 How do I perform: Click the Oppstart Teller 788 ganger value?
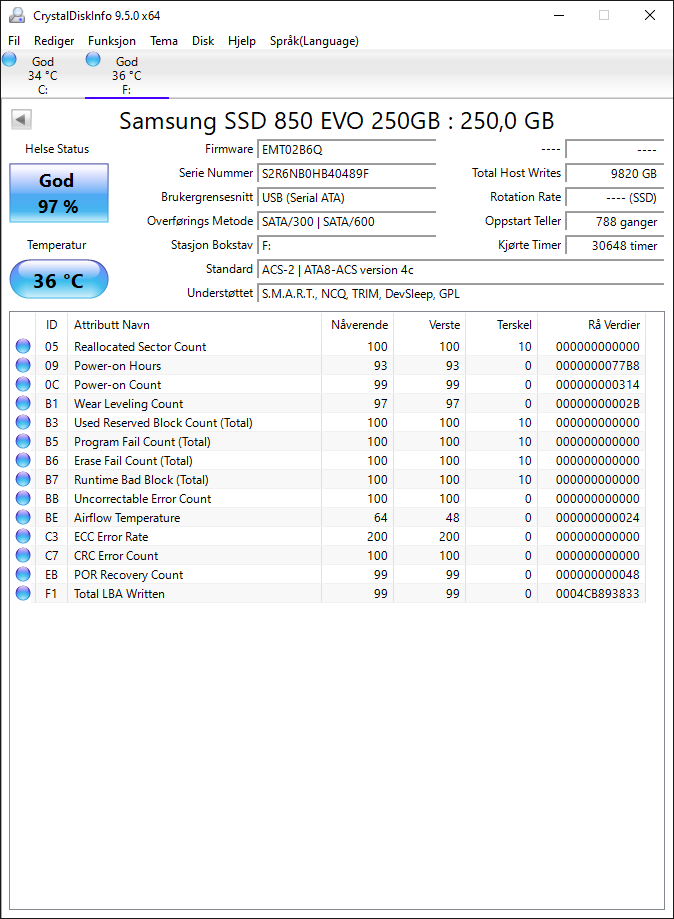615,222
